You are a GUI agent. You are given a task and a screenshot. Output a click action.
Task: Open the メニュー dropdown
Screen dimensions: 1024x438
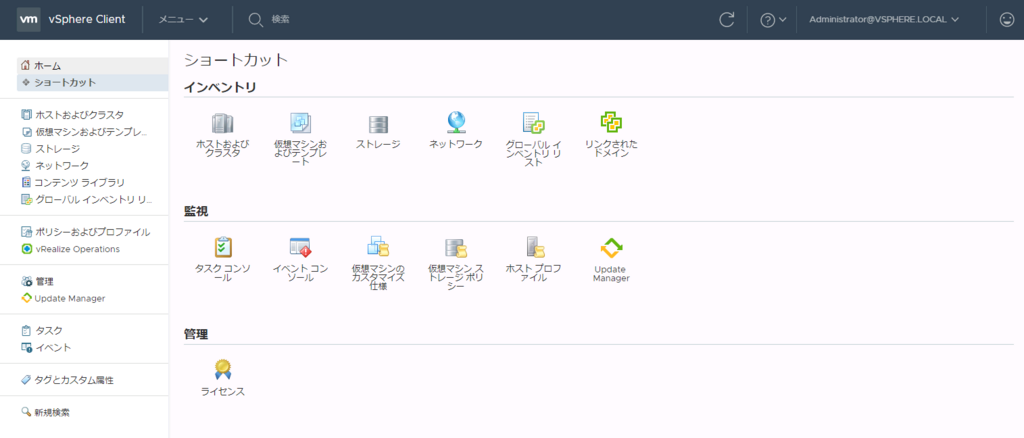[x=183, y=20]
